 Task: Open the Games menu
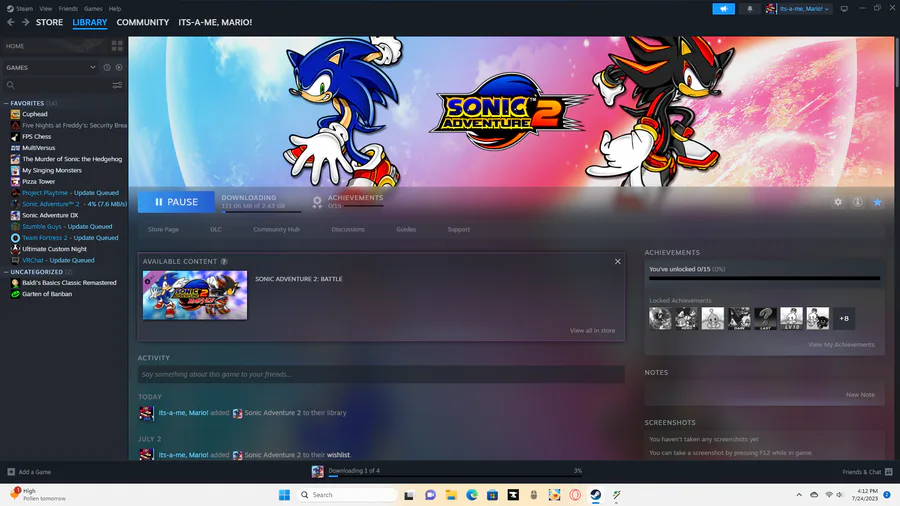coord(93,9)
